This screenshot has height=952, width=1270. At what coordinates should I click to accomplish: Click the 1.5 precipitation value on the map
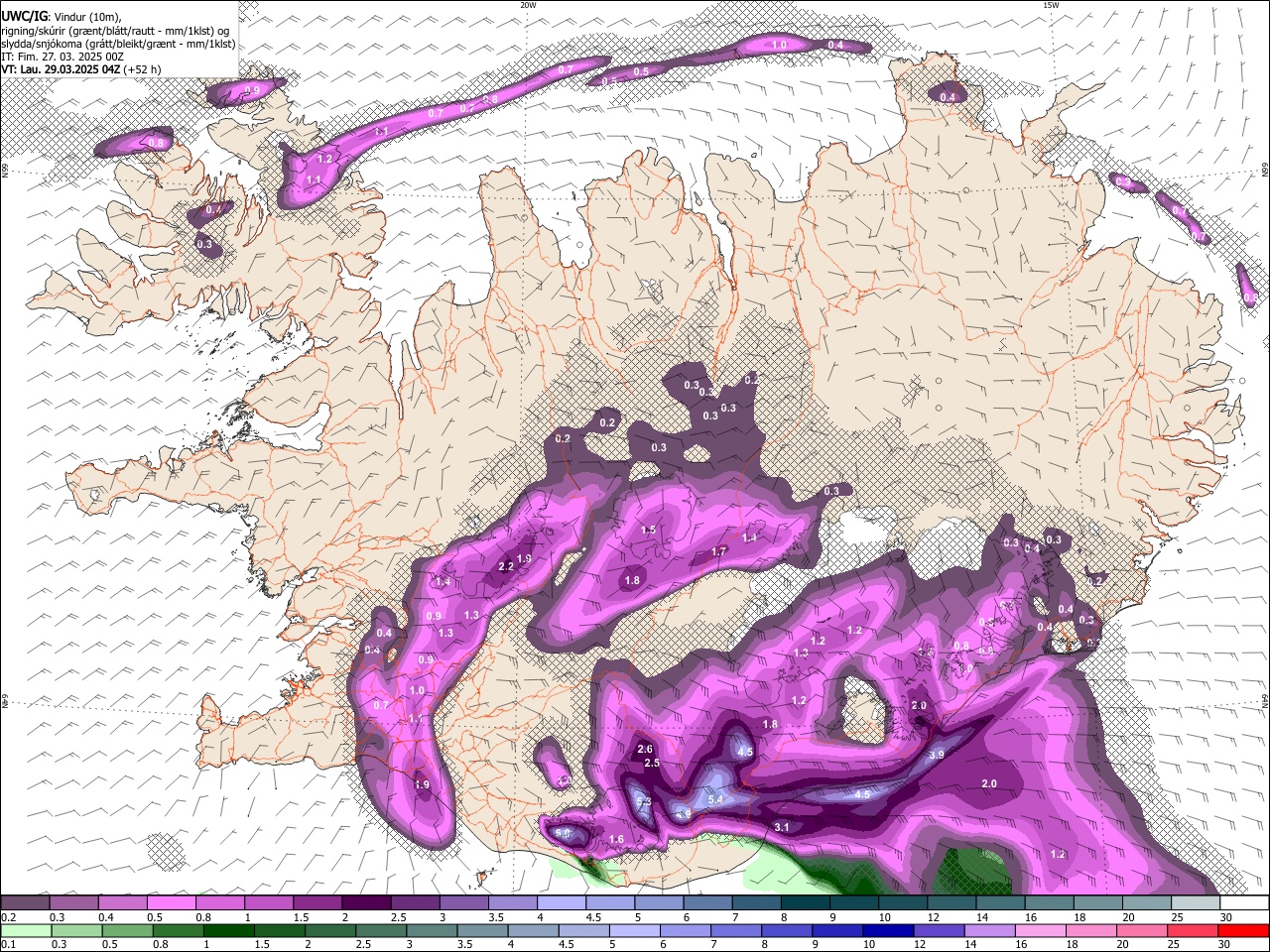coord(648,531)
